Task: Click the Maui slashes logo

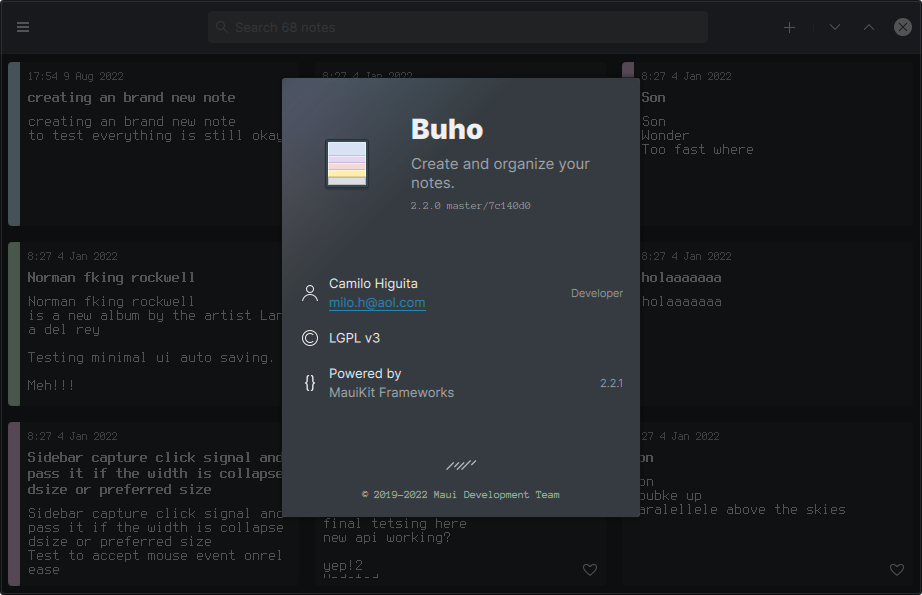Action: 461,465
